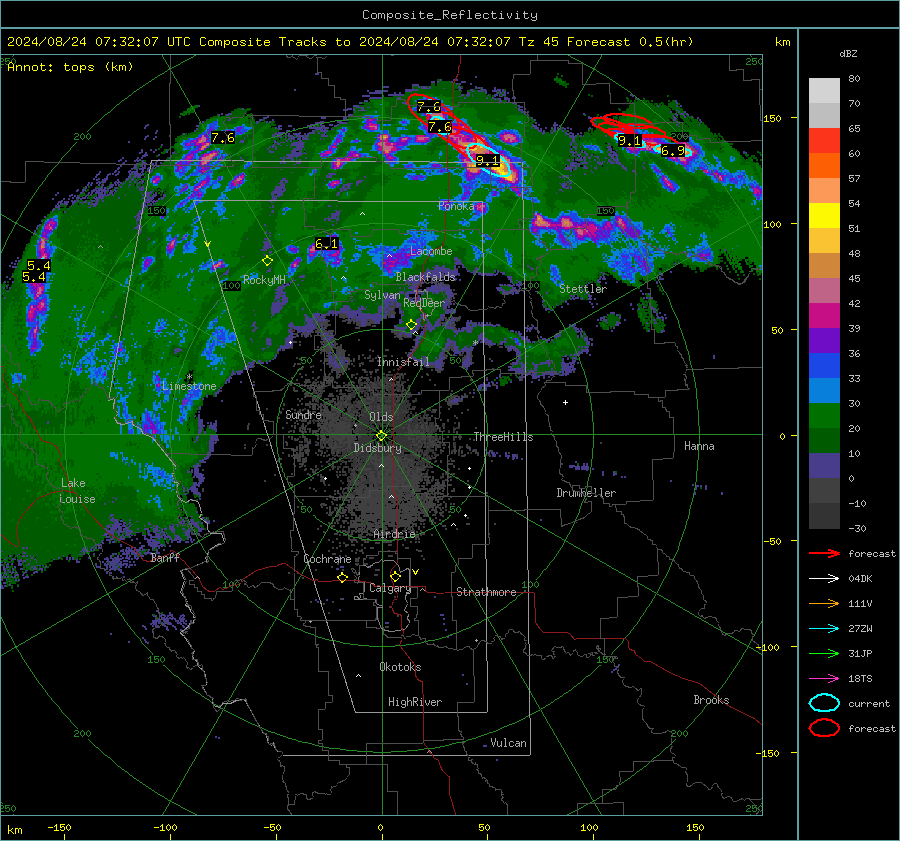Select the blue 36 dBZ color swatch
Image resolution: width=900 pixels, height=841 pixels.
824,366
